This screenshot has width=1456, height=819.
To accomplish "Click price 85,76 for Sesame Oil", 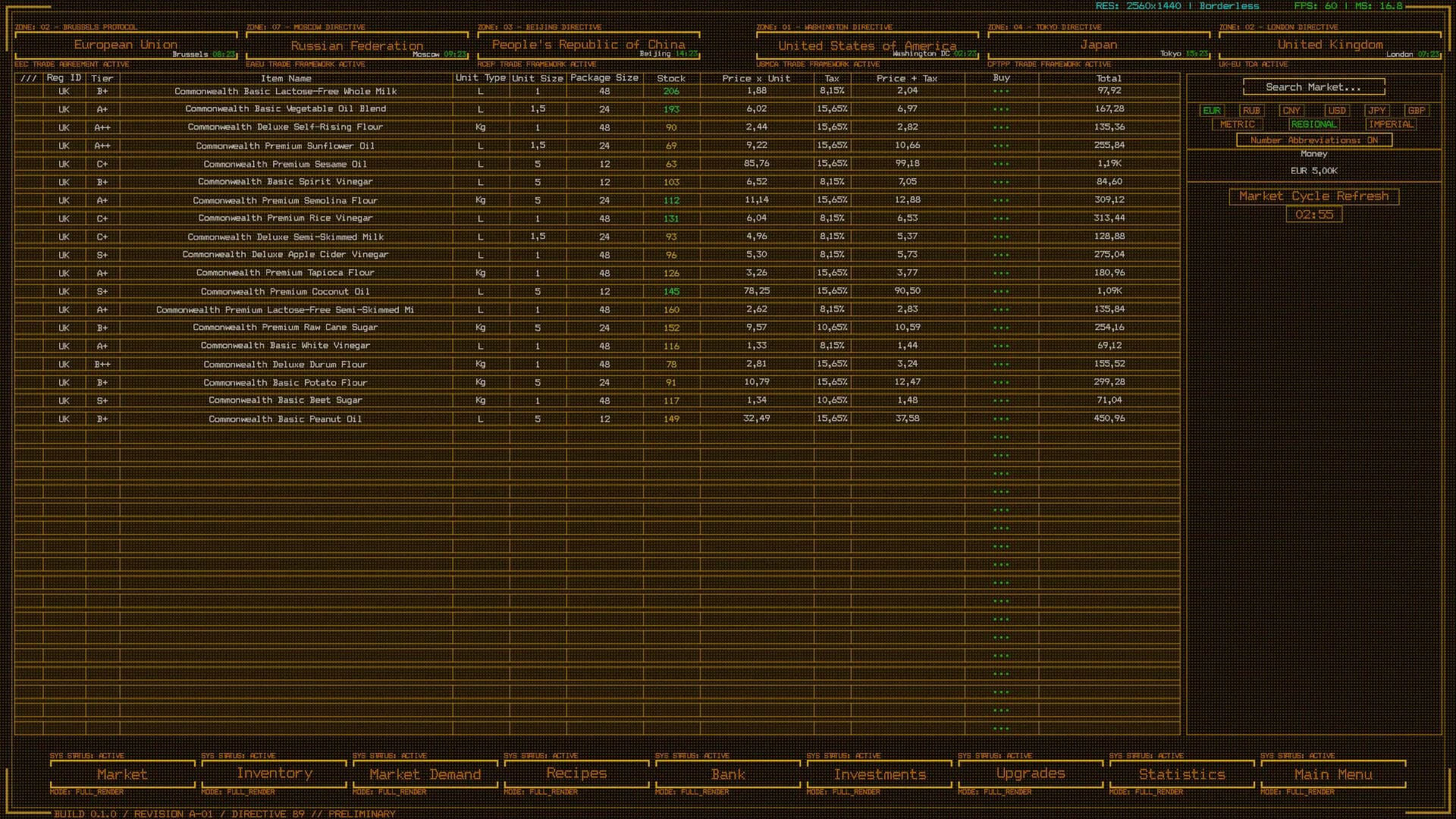I will [757, 164].
